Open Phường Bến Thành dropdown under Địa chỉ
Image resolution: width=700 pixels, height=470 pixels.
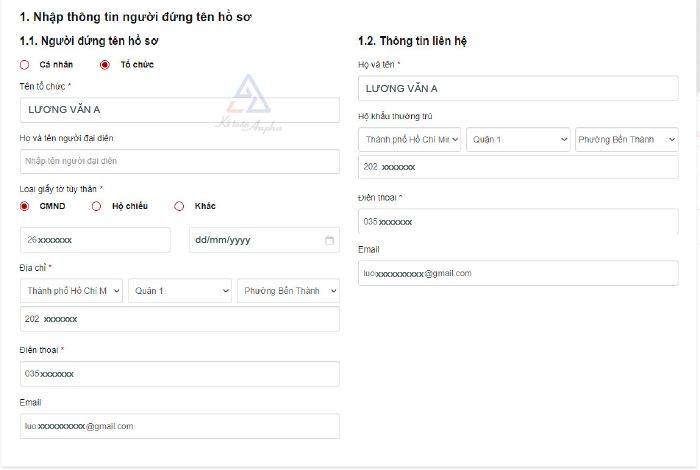288,291
